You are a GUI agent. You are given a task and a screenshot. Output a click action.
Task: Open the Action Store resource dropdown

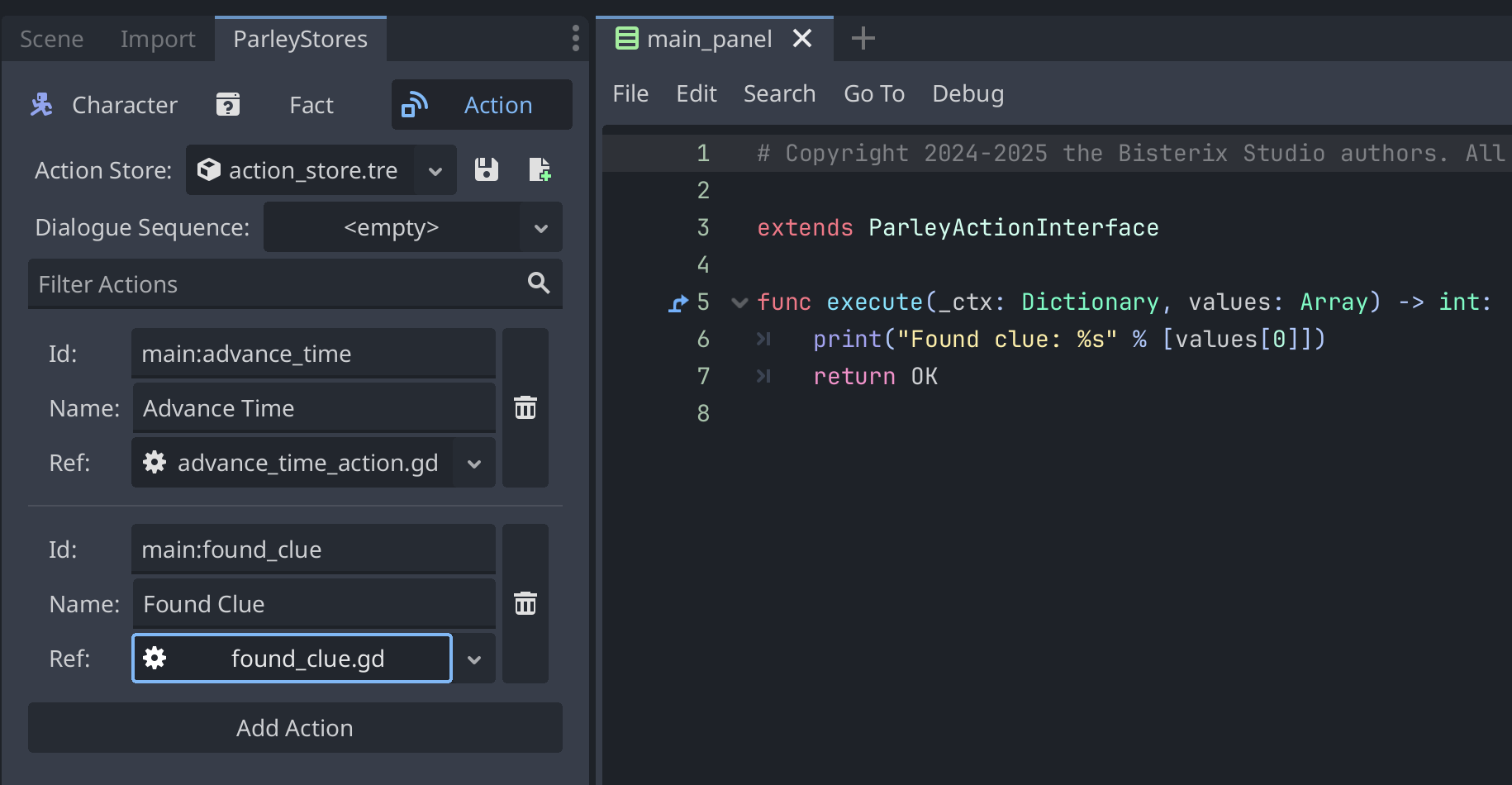[x=435, y=171]
